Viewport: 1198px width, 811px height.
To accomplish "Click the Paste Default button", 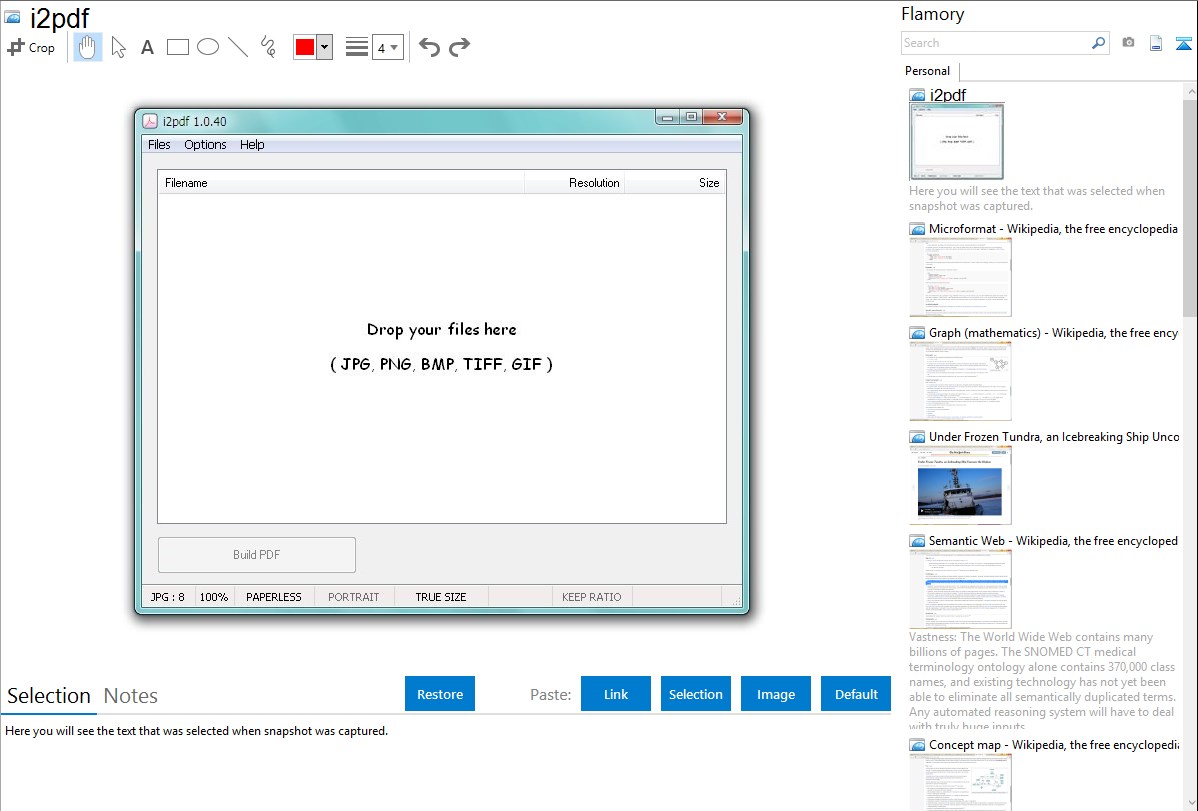I will click(856, 694).
